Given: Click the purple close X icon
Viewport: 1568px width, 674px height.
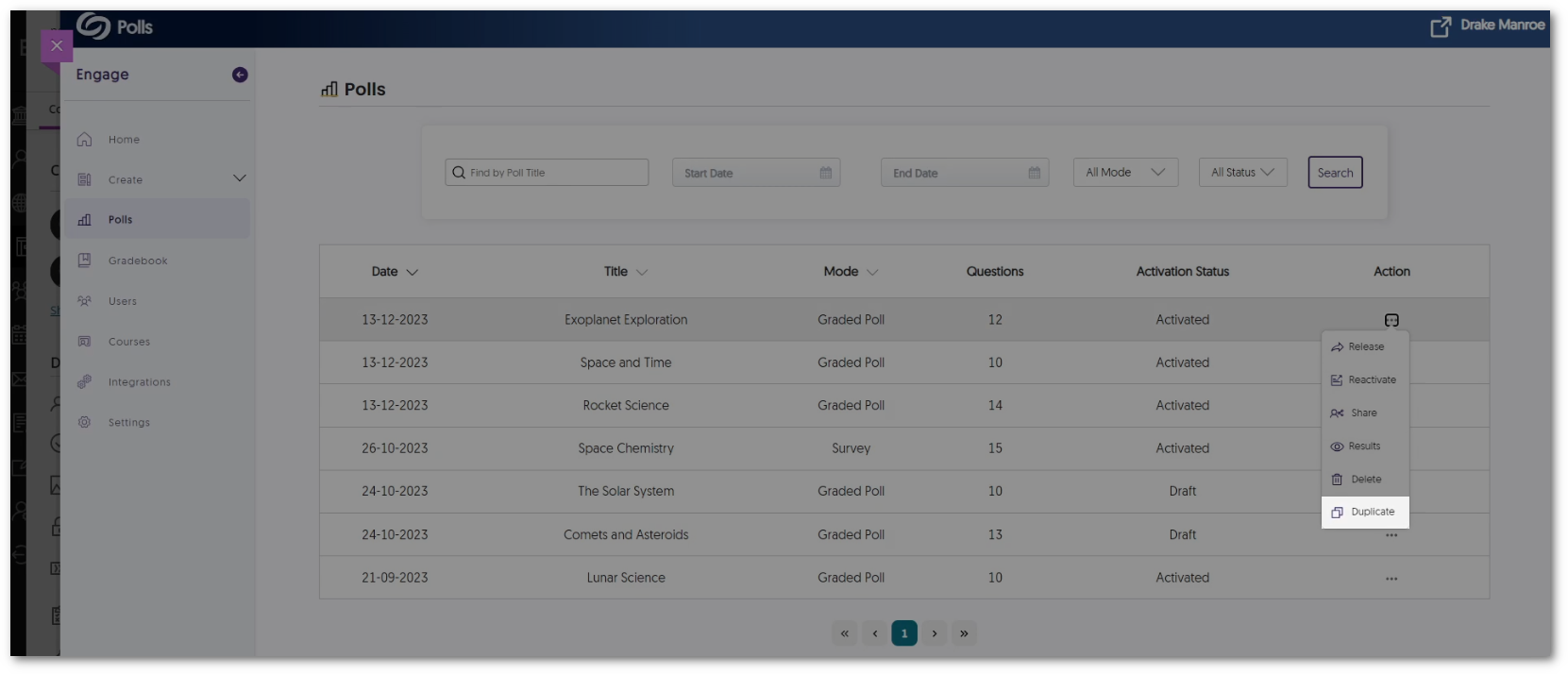Looking at the screenshot, I should point(57,45).
